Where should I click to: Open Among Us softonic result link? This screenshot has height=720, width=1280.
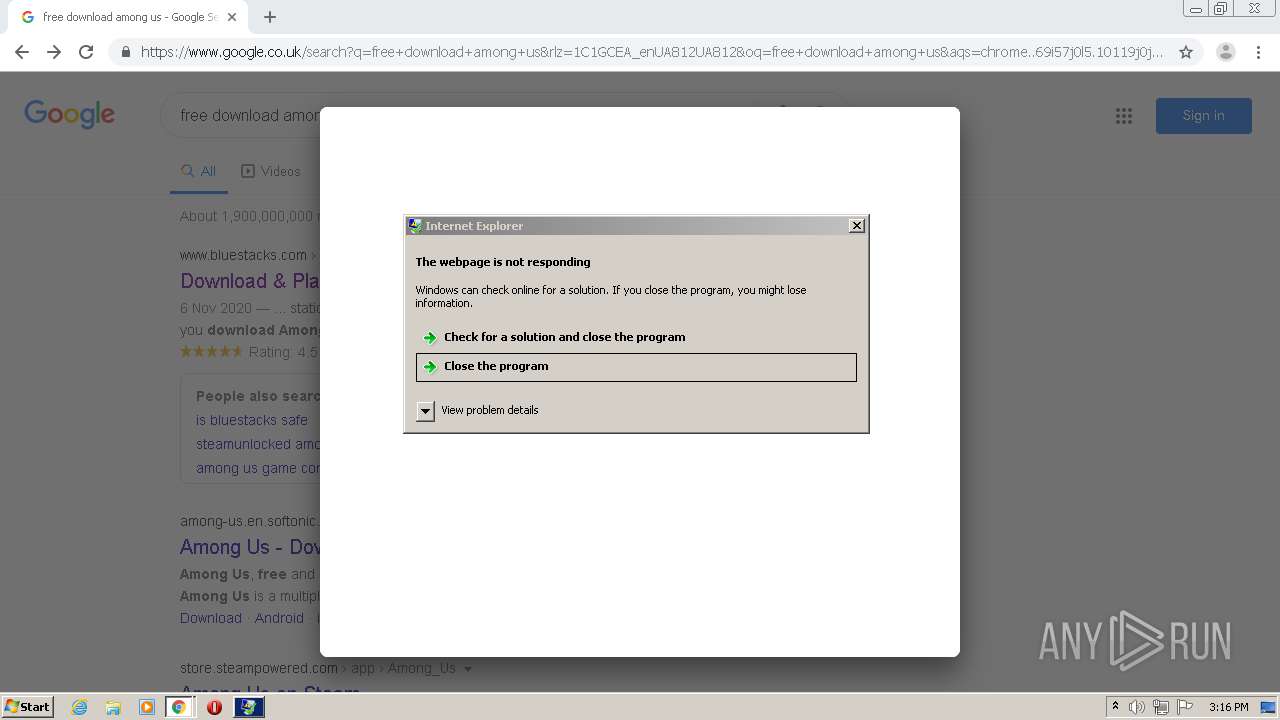250,547
